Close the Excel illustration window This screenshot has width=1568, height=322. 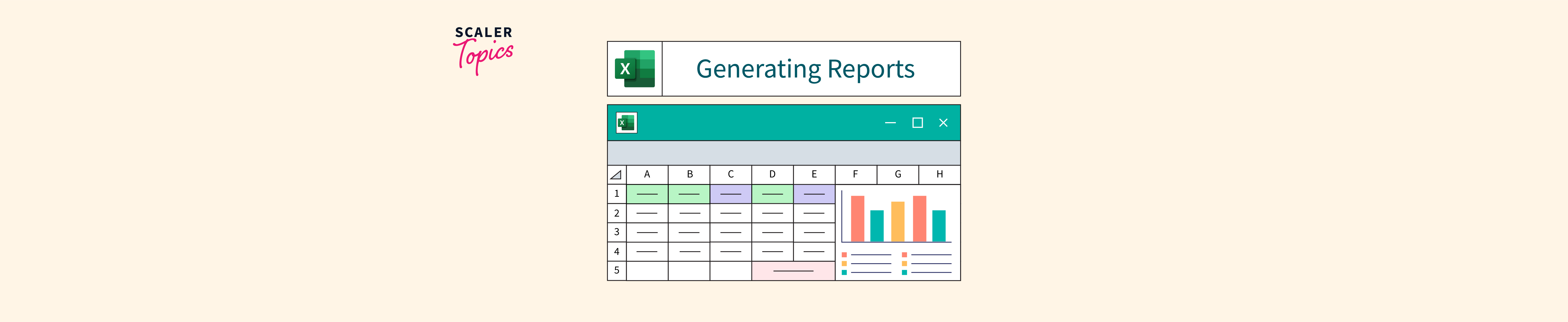[943, 123]
